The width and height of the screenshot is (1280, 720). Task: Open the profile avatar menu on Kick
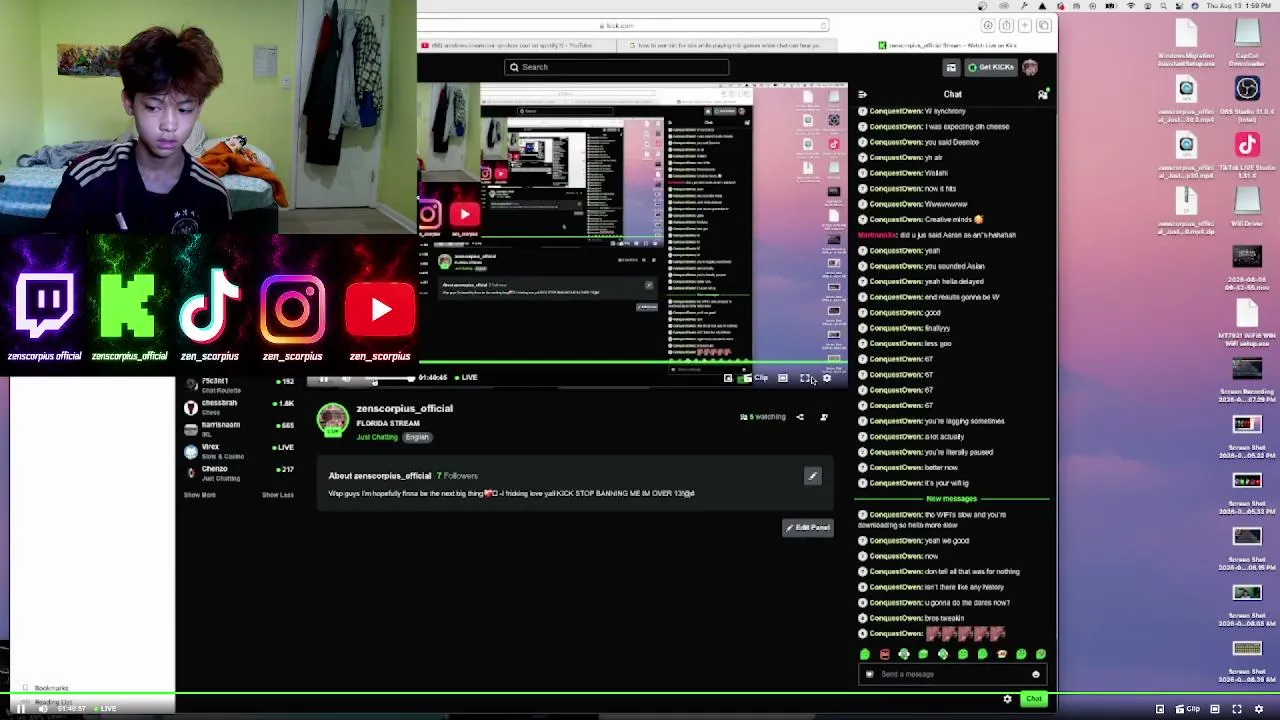1030,67
